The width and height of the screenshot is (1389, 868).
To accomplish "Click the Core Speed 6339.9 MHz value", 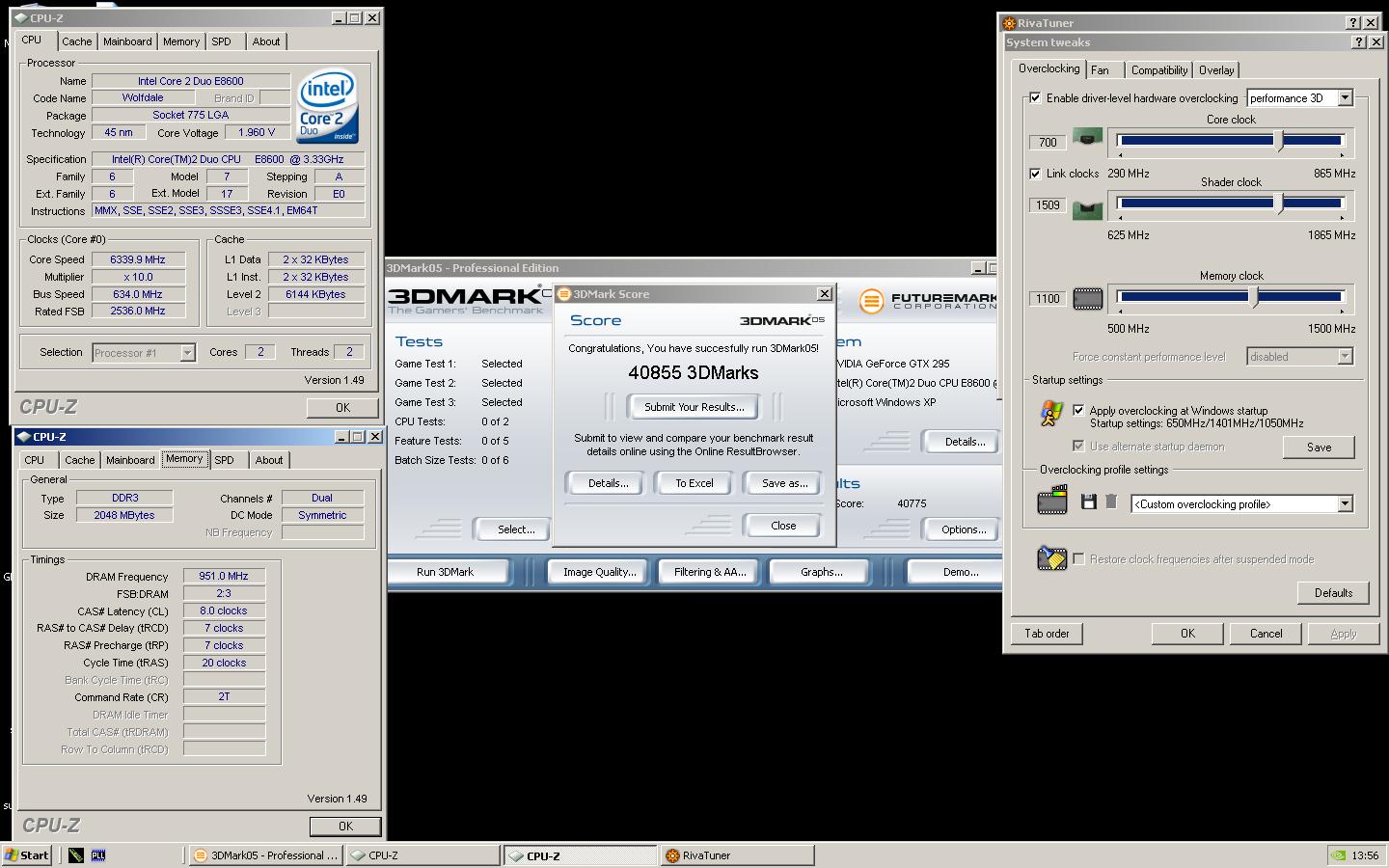I will pyautogui.click(x=138, y=259).
